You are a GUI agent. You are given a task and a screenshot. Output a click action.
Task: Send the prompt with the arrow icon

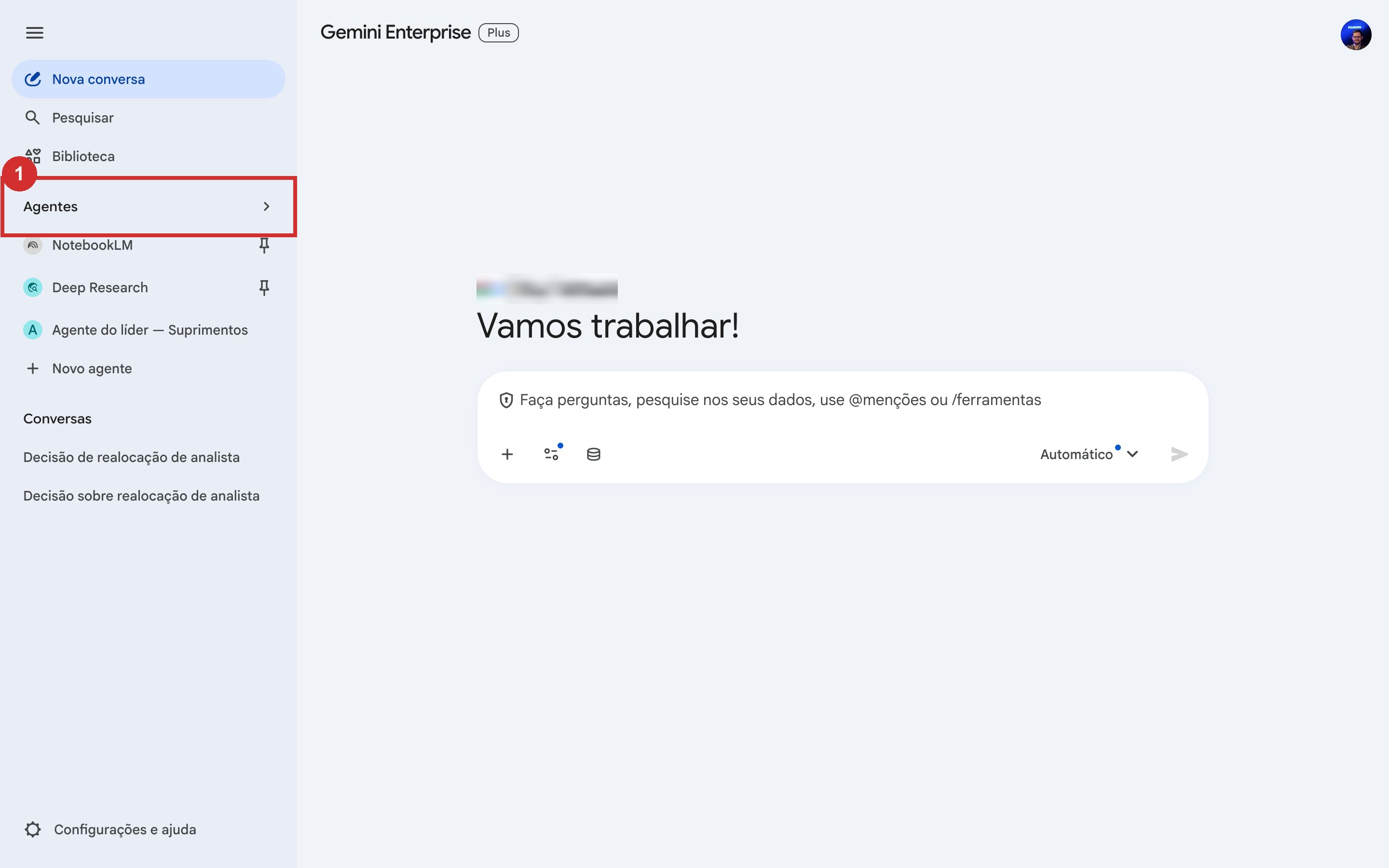point(1179,454)
